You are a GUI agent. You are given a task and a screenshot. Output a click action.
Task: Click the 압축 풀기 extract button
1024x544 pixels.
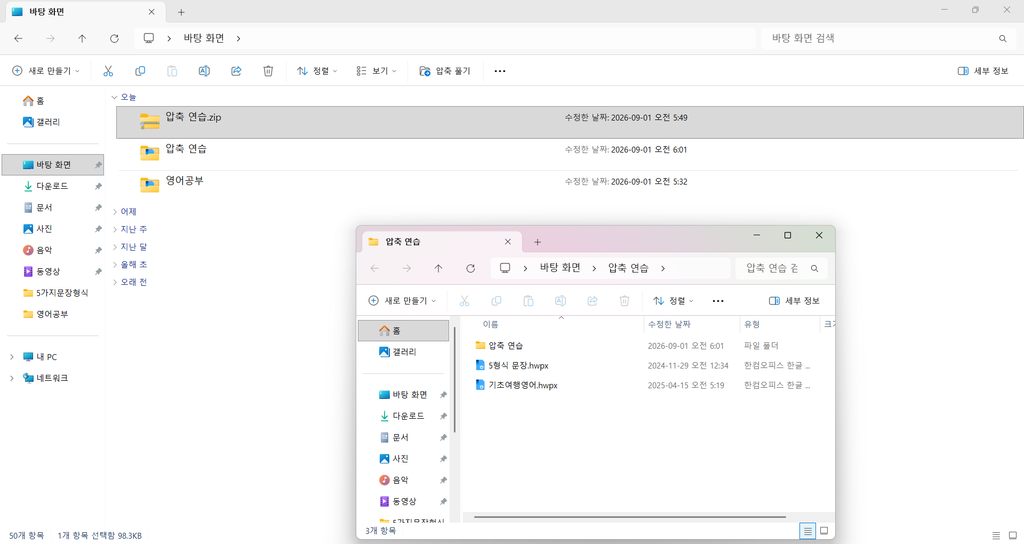point(445,71)
